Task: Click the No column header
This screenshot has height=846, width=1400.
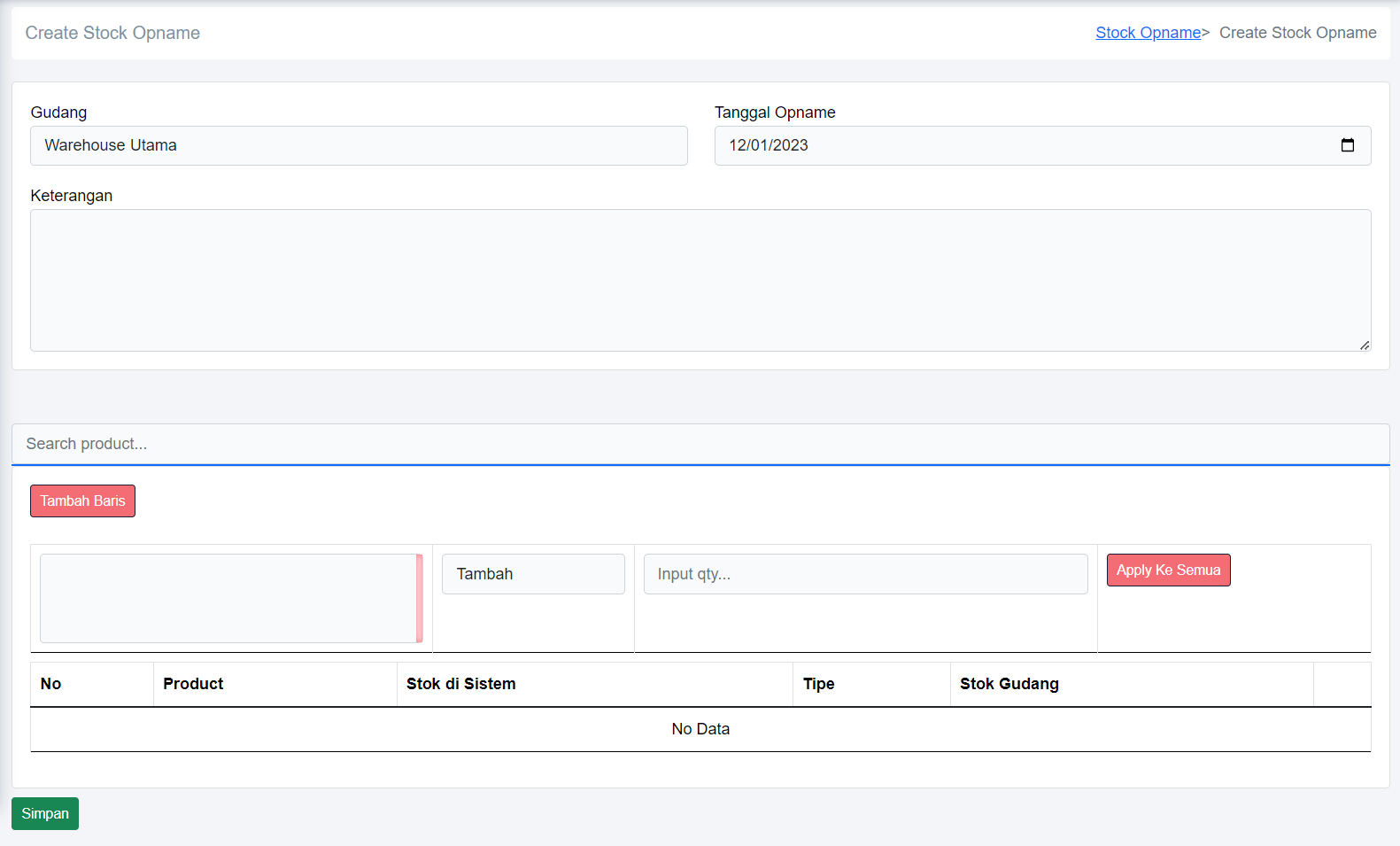Action: tap(51, 684)
